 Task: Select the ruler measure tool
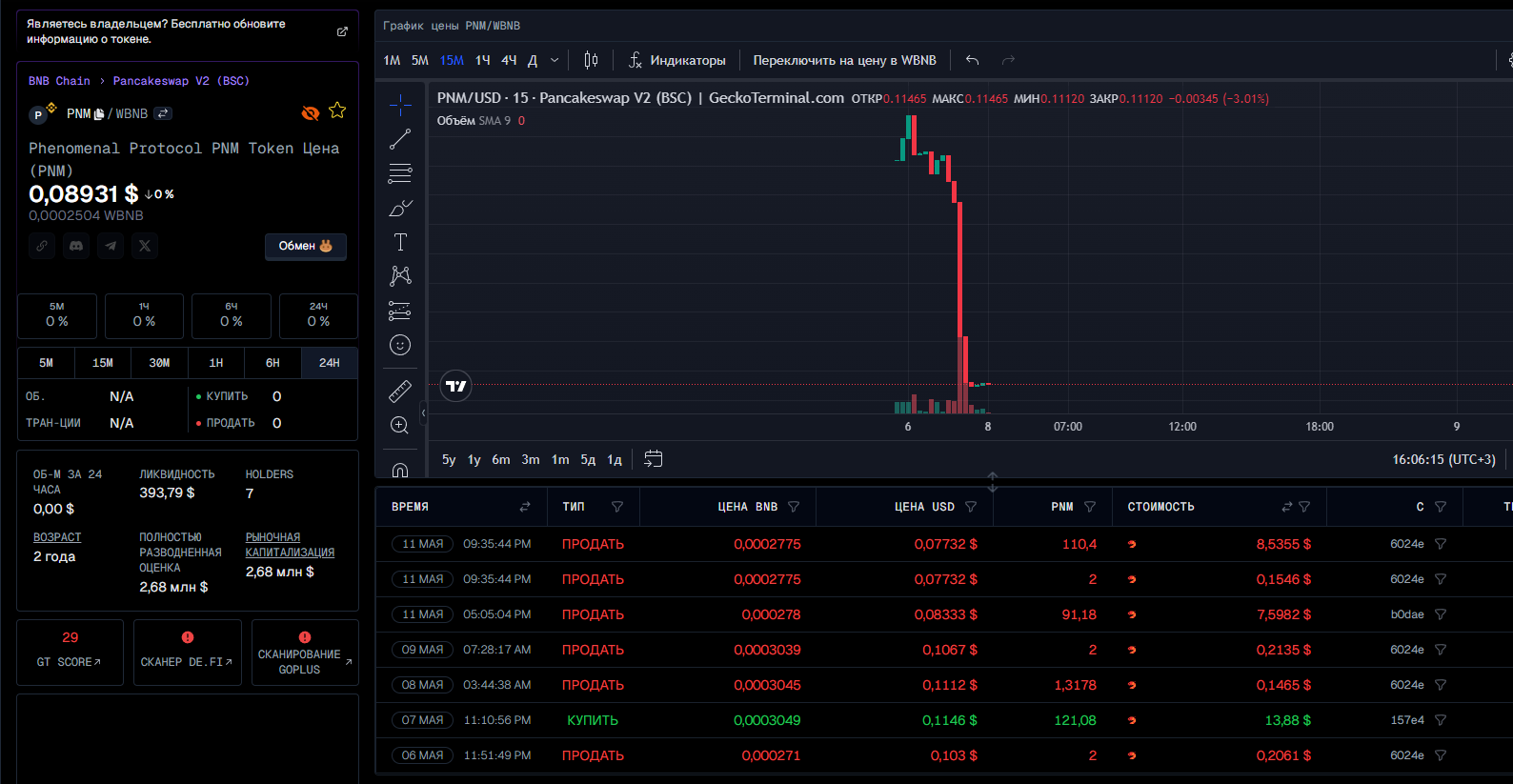(400, 391)
